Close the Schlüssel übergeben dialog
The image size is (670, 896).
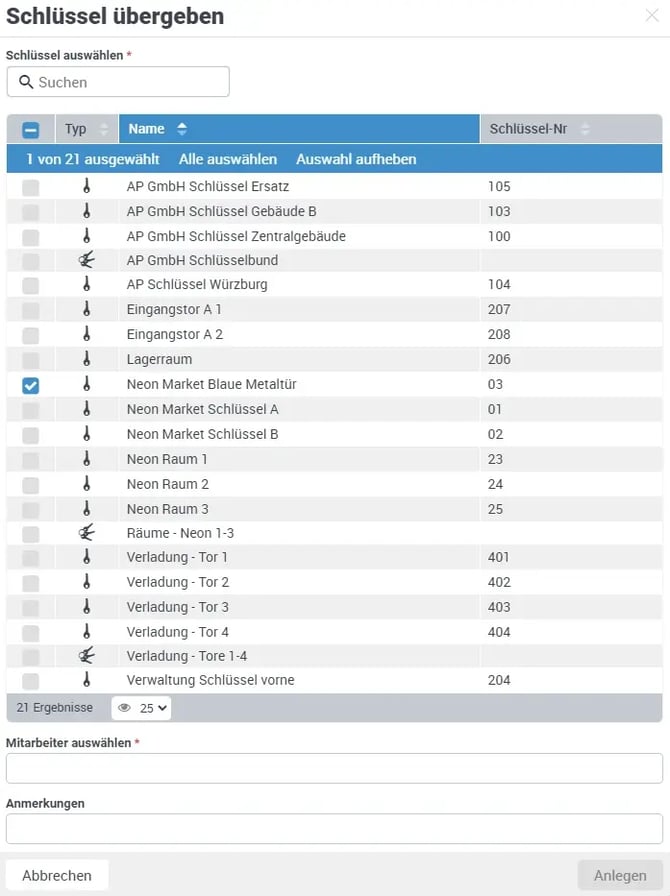tap(652, 15)
